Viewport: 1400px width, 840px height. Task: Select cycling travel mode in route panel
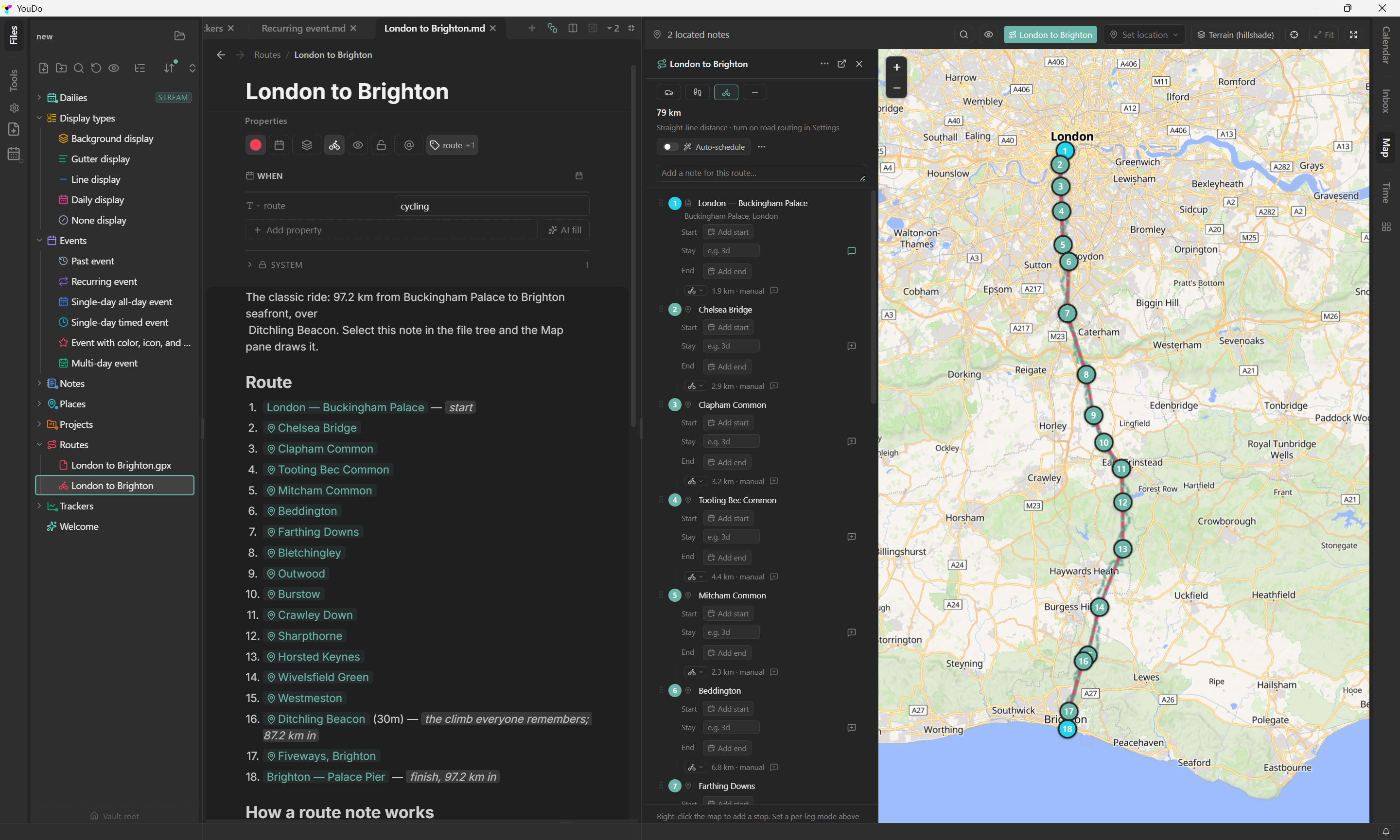point(726,92)
